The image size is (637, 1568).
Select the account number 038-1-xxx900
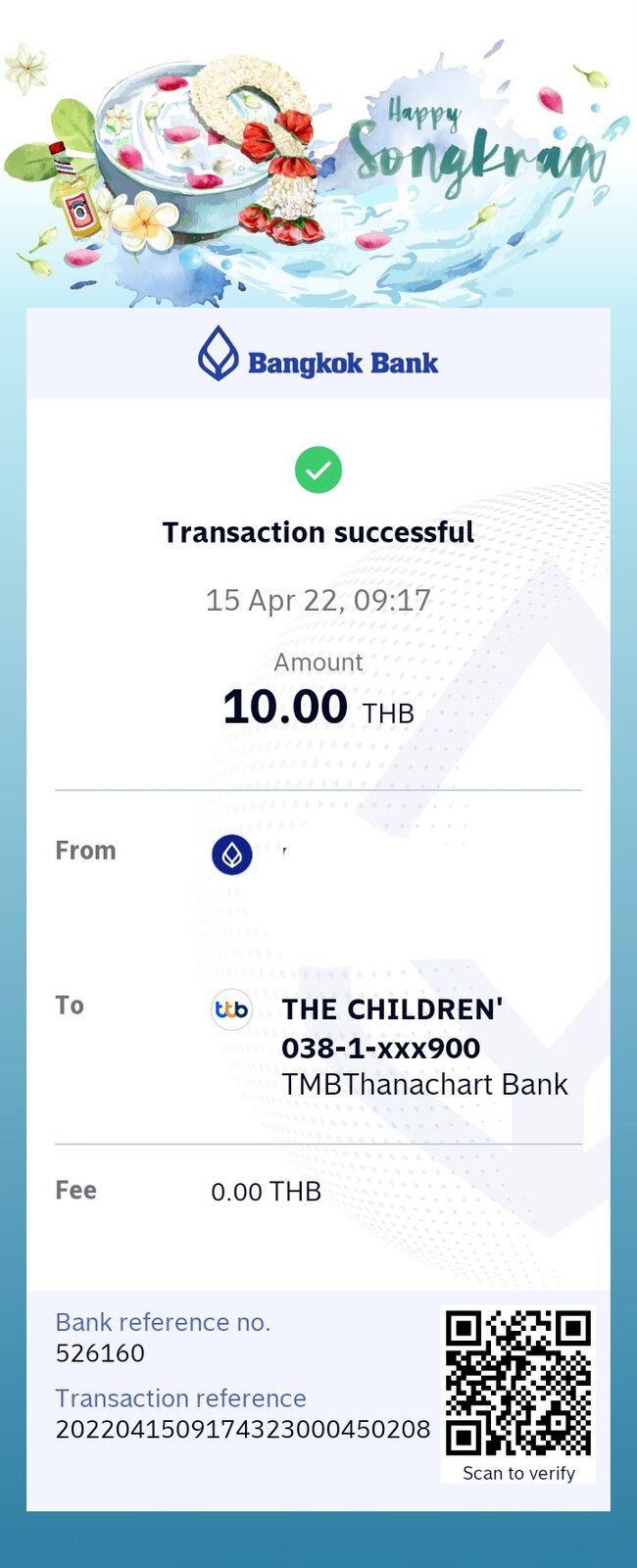[380, 1048]
